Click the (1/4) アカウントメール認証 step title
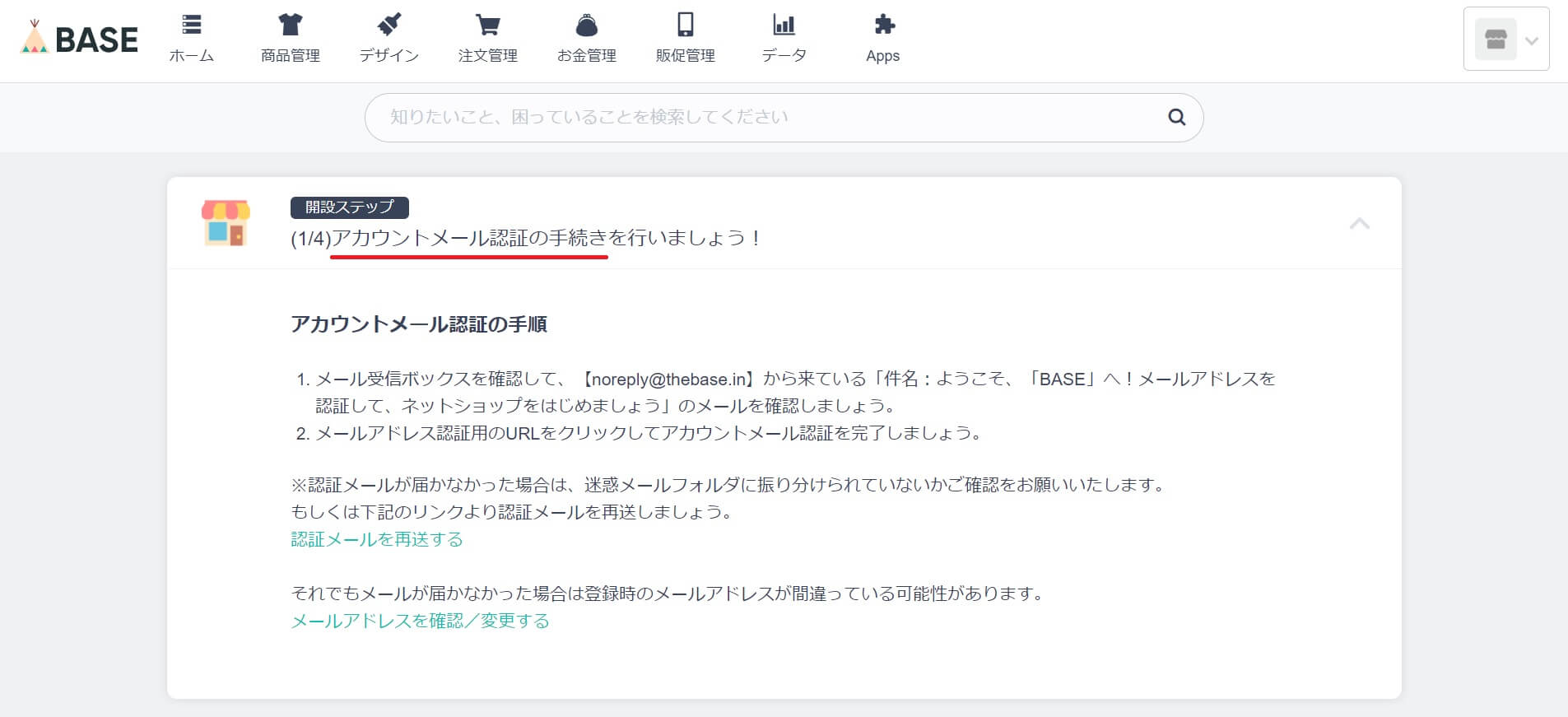1568x717 pixels. 525,239
